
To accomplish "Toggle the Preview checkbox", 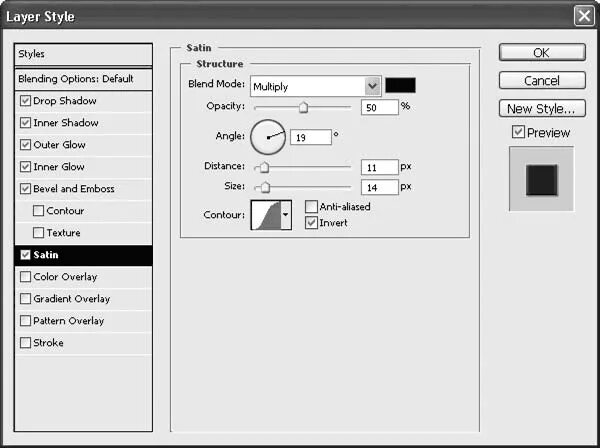I will point(518,132).
